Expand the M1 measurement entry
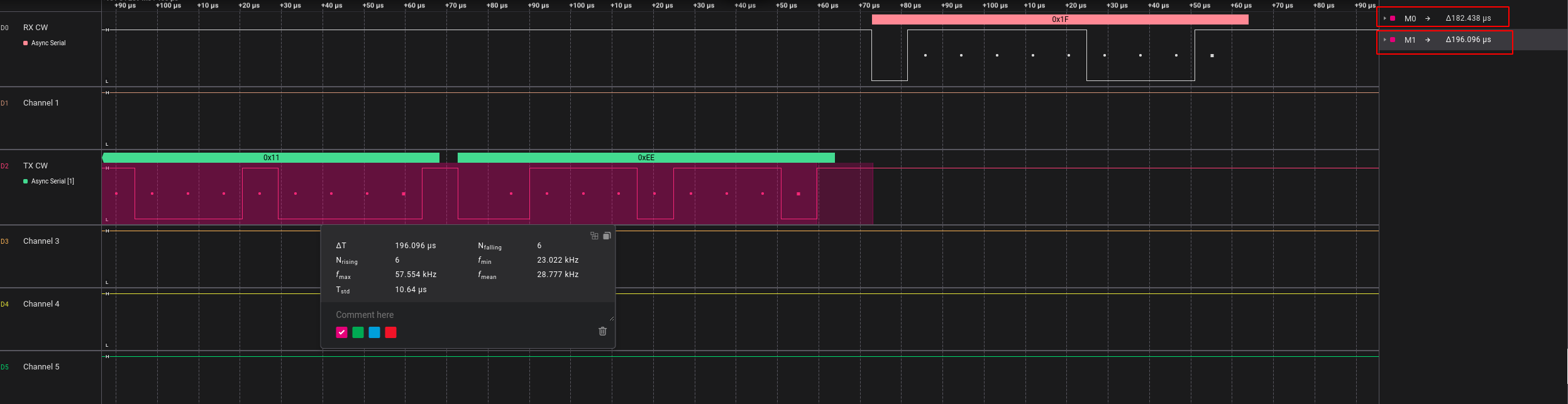The image size is (1568, 404). pyautogui.click(x=1384, y=40)
